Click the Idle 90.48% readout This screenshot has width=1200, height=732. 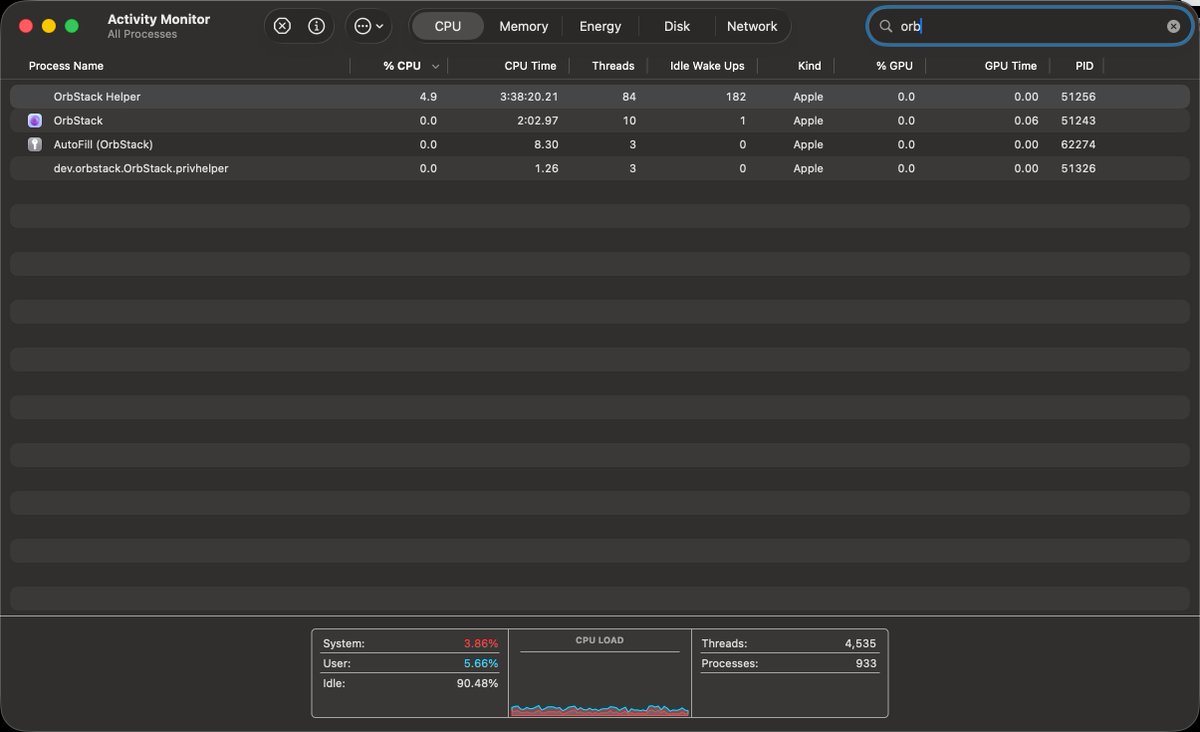pyautogui.click(x=476, y=683)
